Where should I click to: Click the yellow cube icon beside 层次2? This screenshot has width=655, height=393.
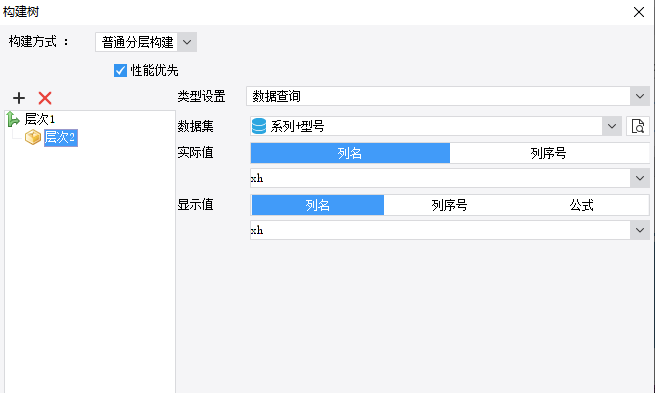[x=33, y=137]
